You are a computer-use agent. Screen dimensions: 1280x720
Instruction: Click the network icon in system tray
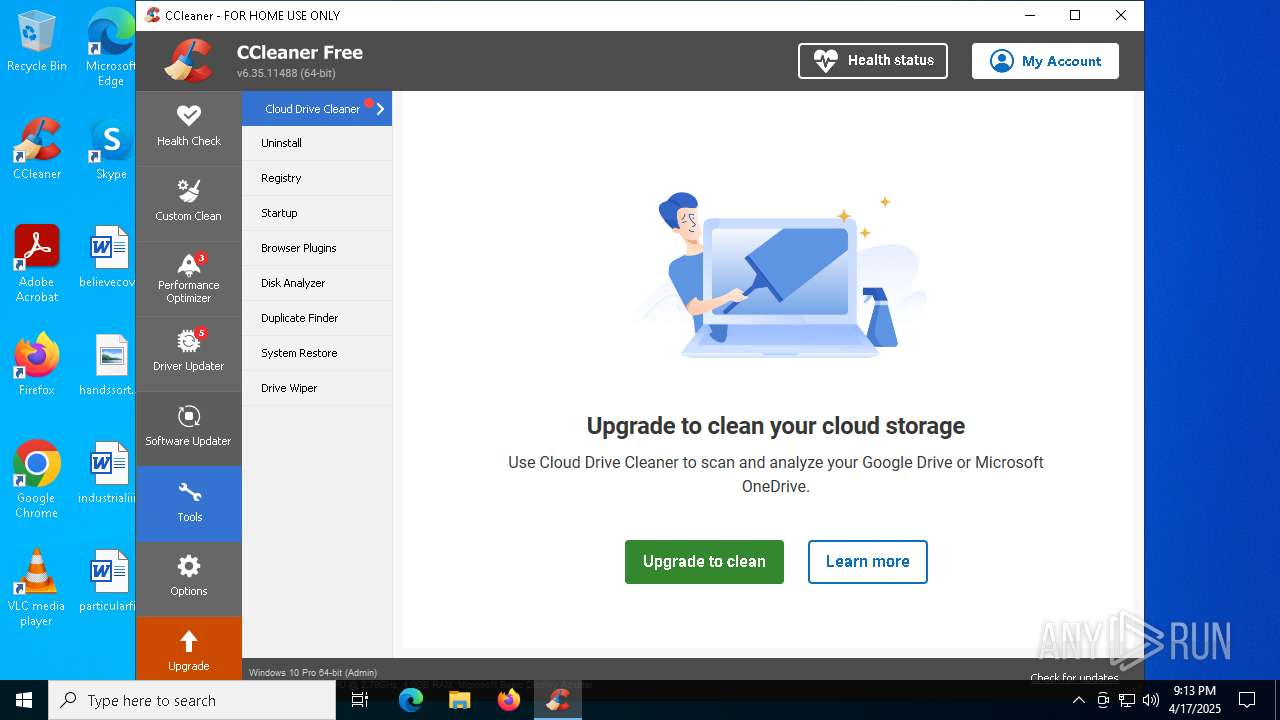click(x=1127, y=700)
